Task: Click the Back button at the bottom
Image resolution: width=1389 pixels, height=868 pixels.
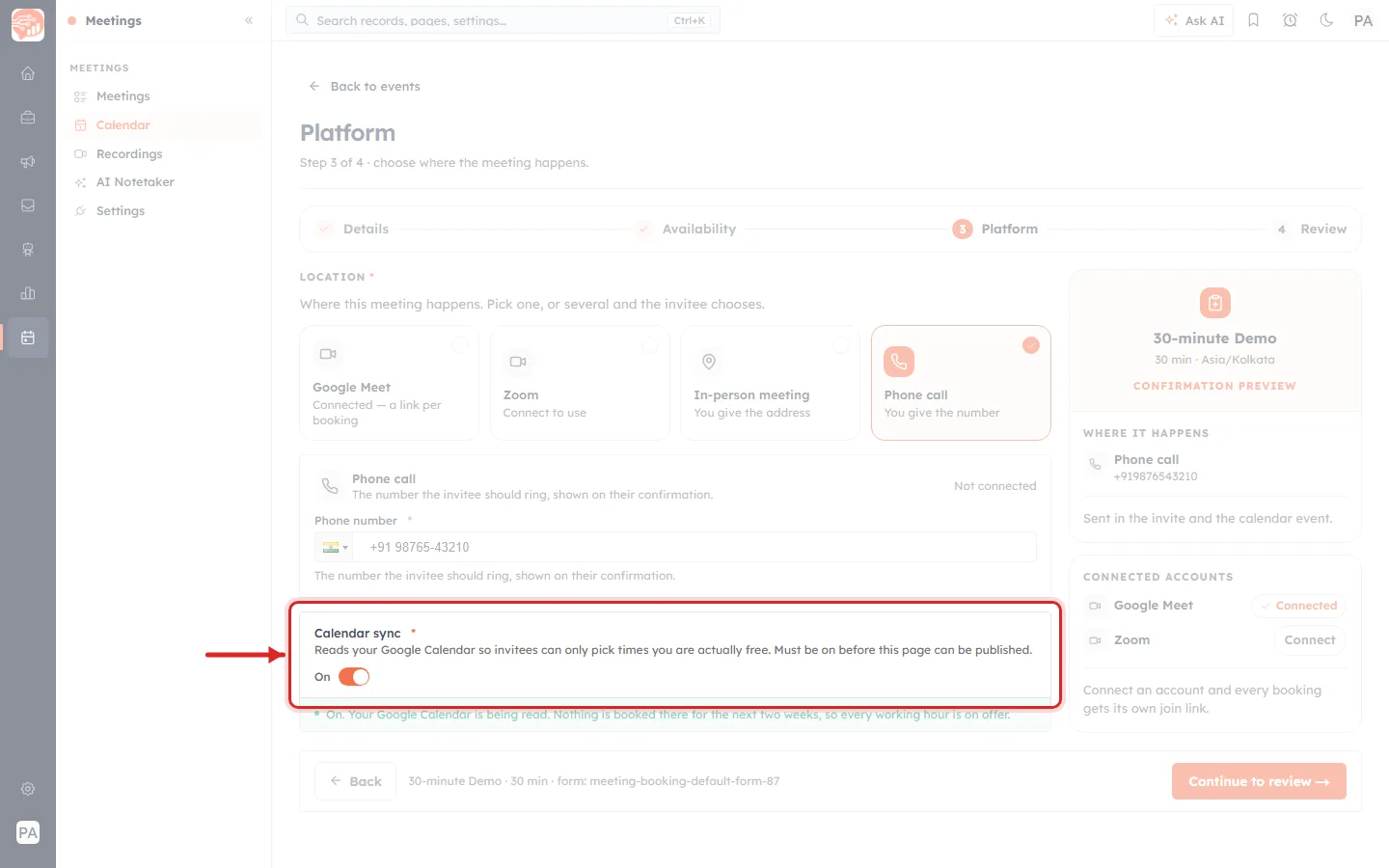Action: [355, 781]
